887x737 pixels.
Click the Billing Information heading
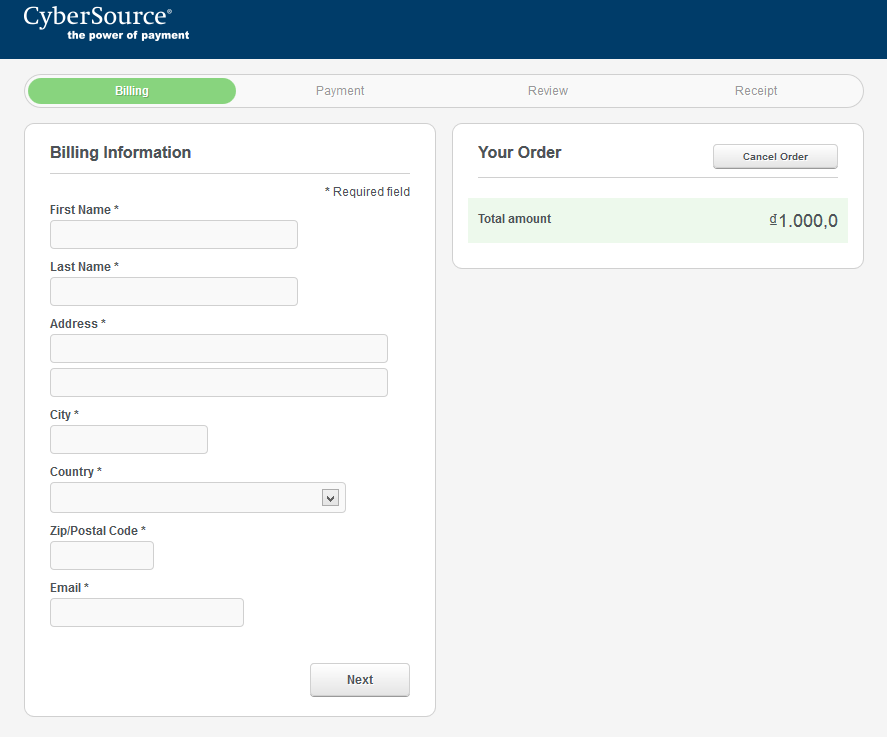(x=120, y=153)
